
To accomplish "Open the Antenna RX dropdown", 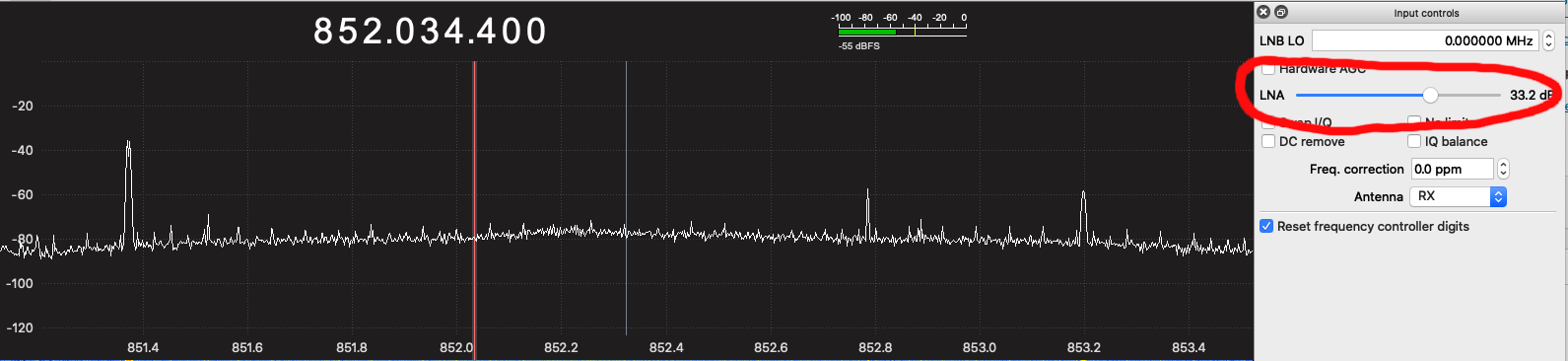I will 1459,196.
